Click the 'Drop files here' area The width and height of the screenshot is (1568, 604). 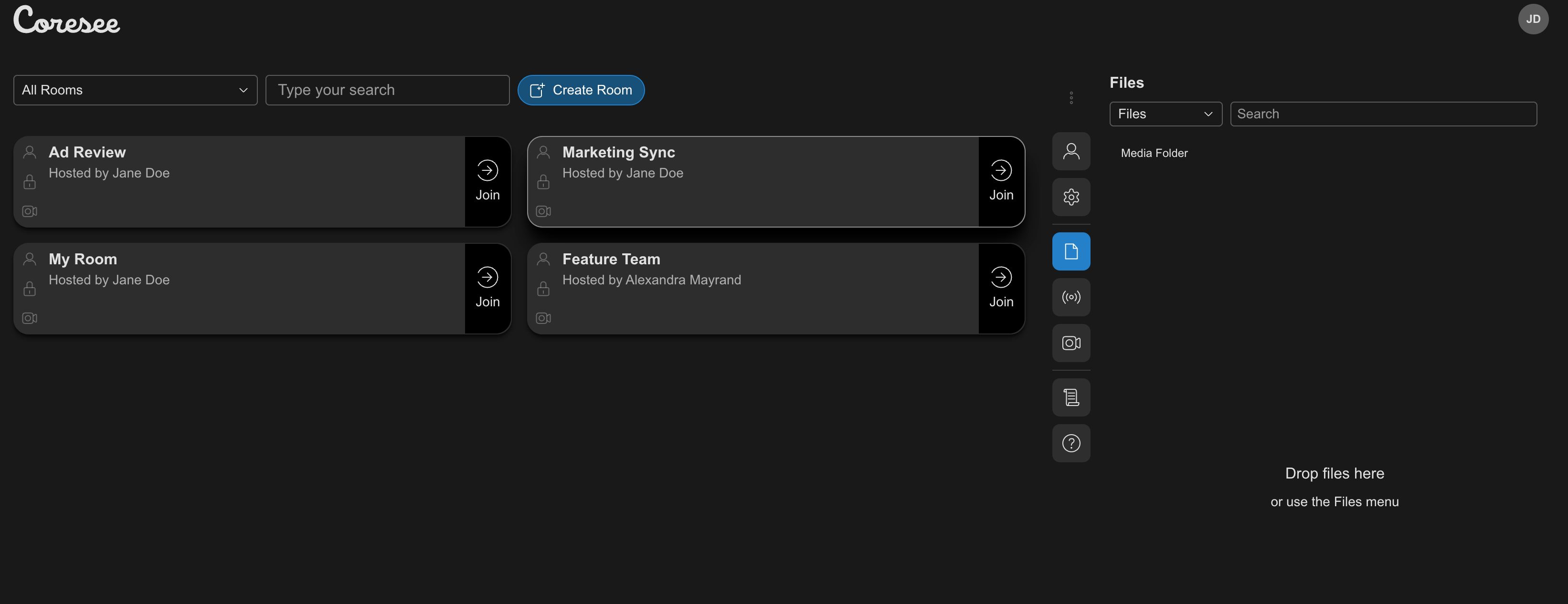click(x=1334, y=473)
